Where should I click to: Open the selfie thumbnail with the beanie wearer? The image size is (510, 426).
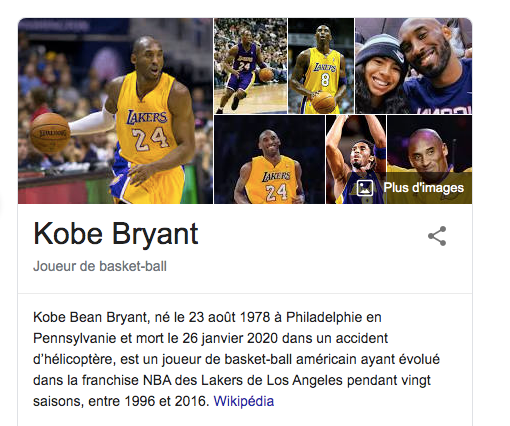tap(414, 66)
